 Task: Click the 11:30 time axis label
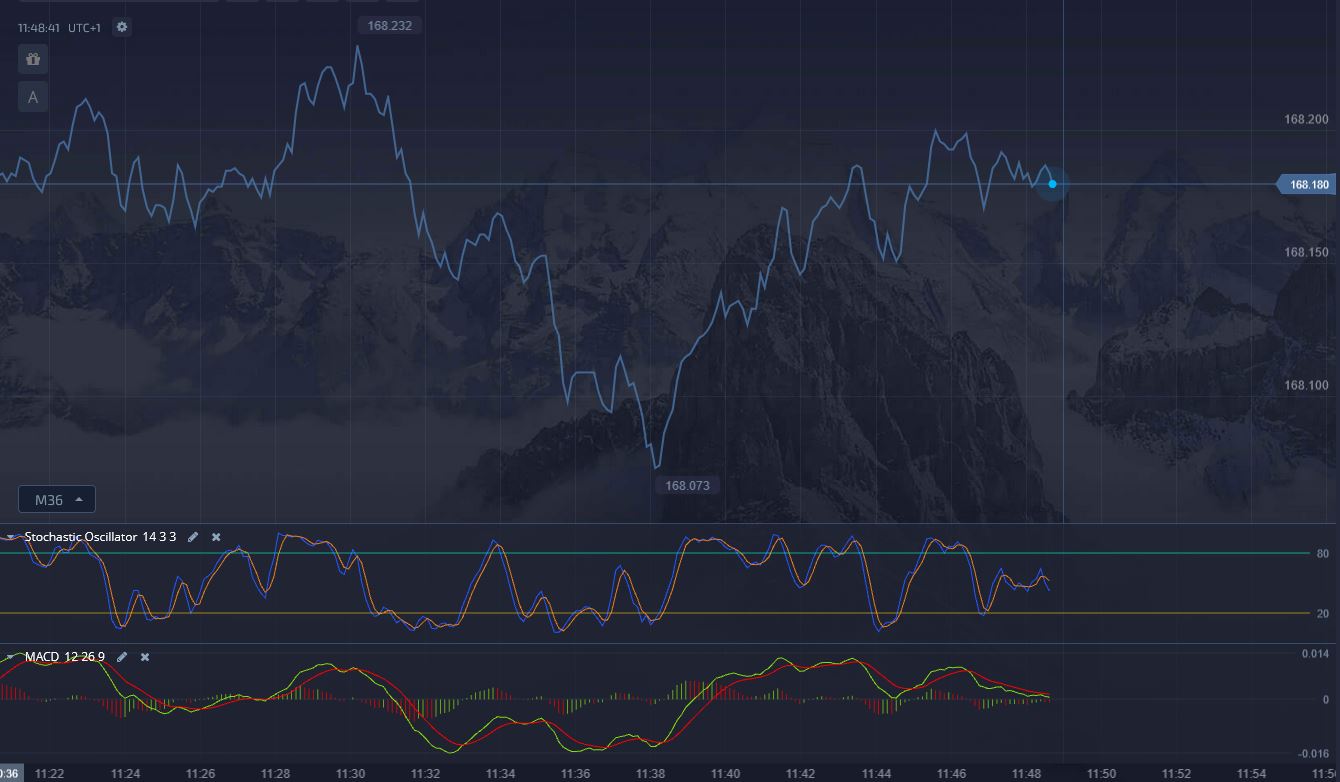350,774
